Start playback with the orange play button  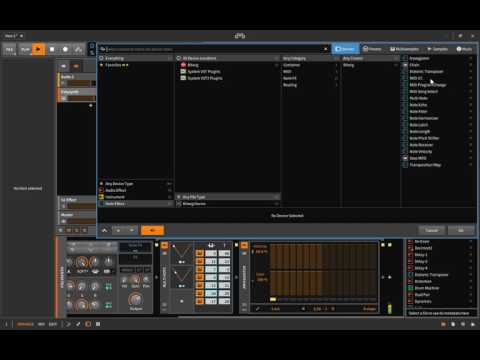tap(38, 49)
